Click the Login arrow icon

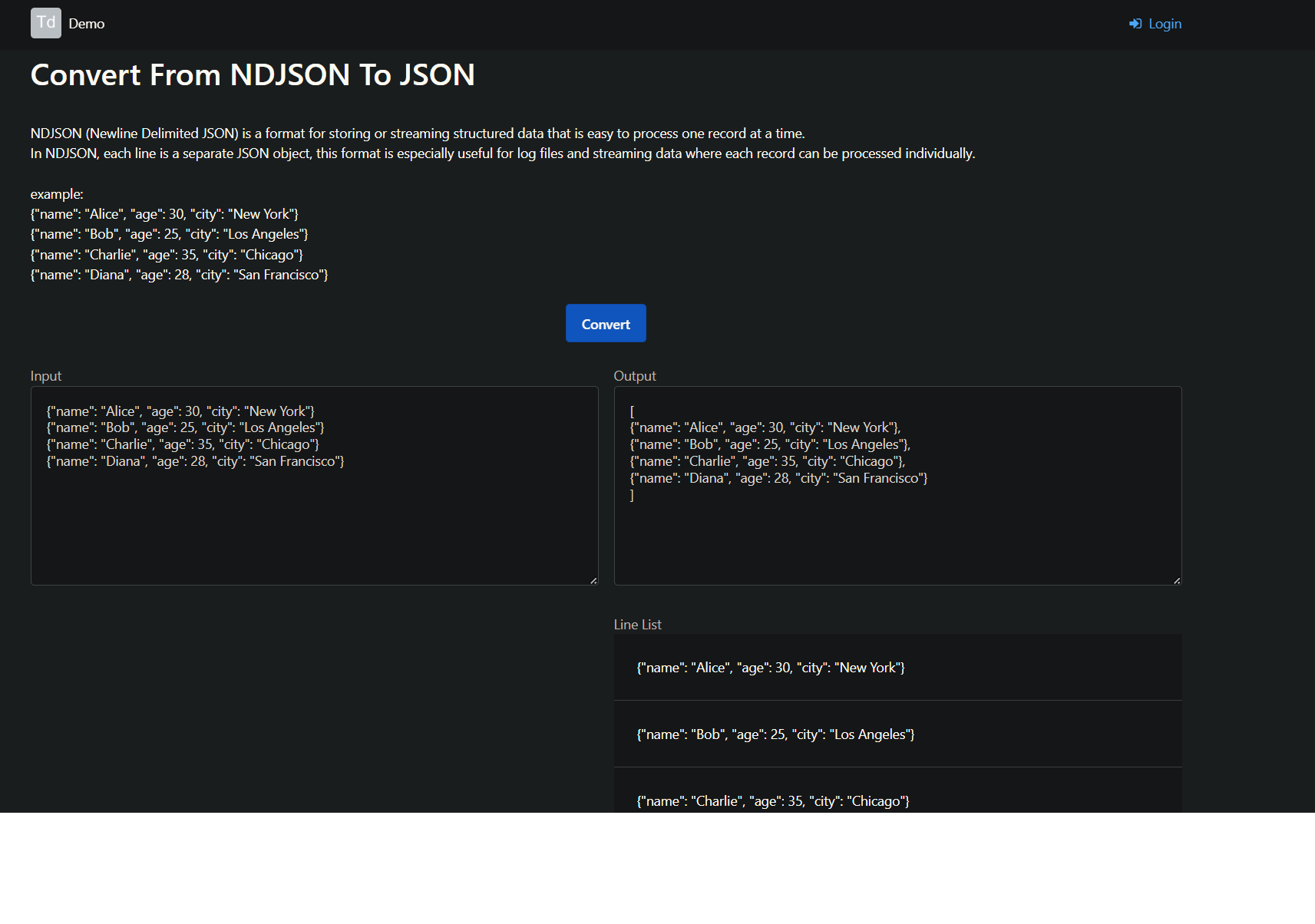pos(1135,24)
